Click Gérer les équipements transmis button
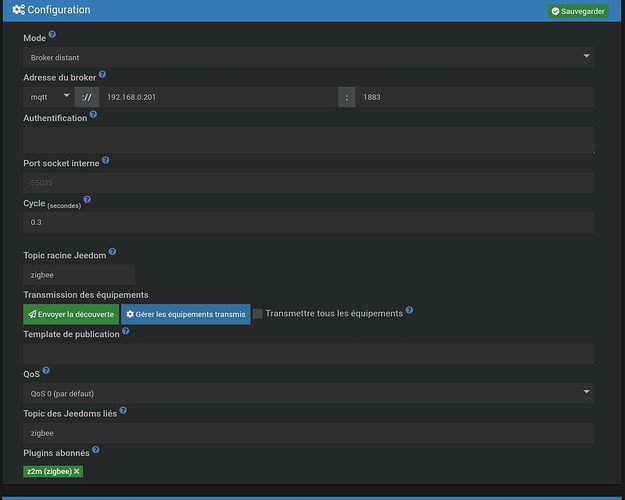This screenshot has height=500, width=625. pyautogui.click(x=186, y=314)
